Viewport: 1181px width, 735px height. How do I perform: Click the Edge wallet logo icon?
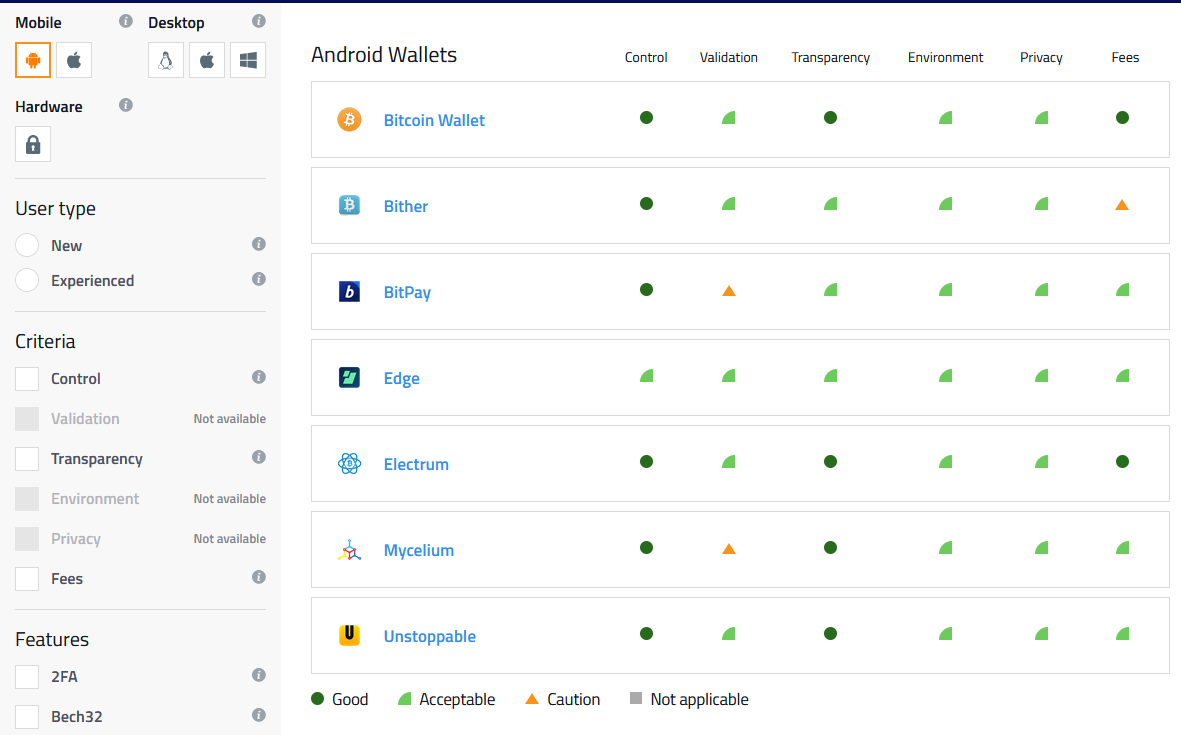pyautogui.click(x=349, y=377)
